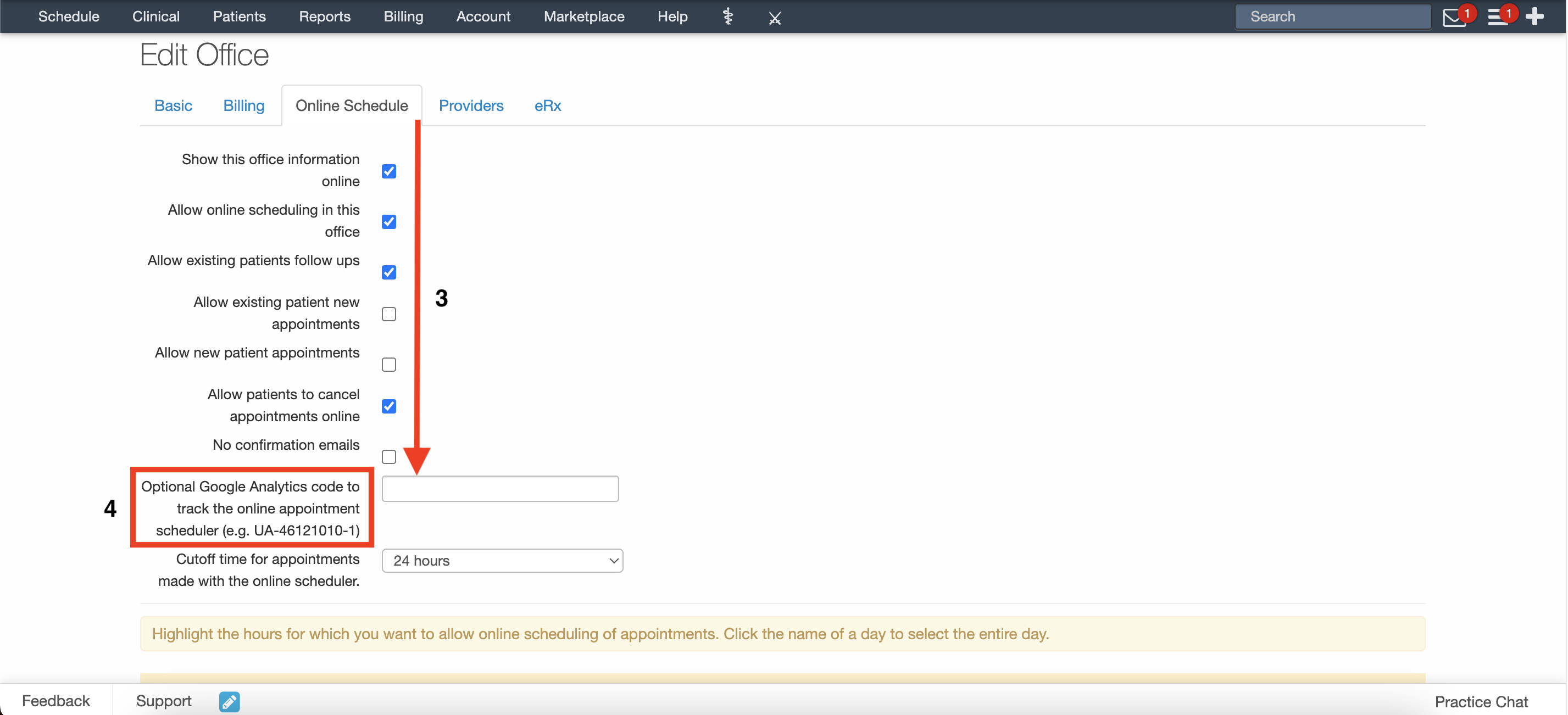
Task: Open the Patients menu
Action: [239, 16]
